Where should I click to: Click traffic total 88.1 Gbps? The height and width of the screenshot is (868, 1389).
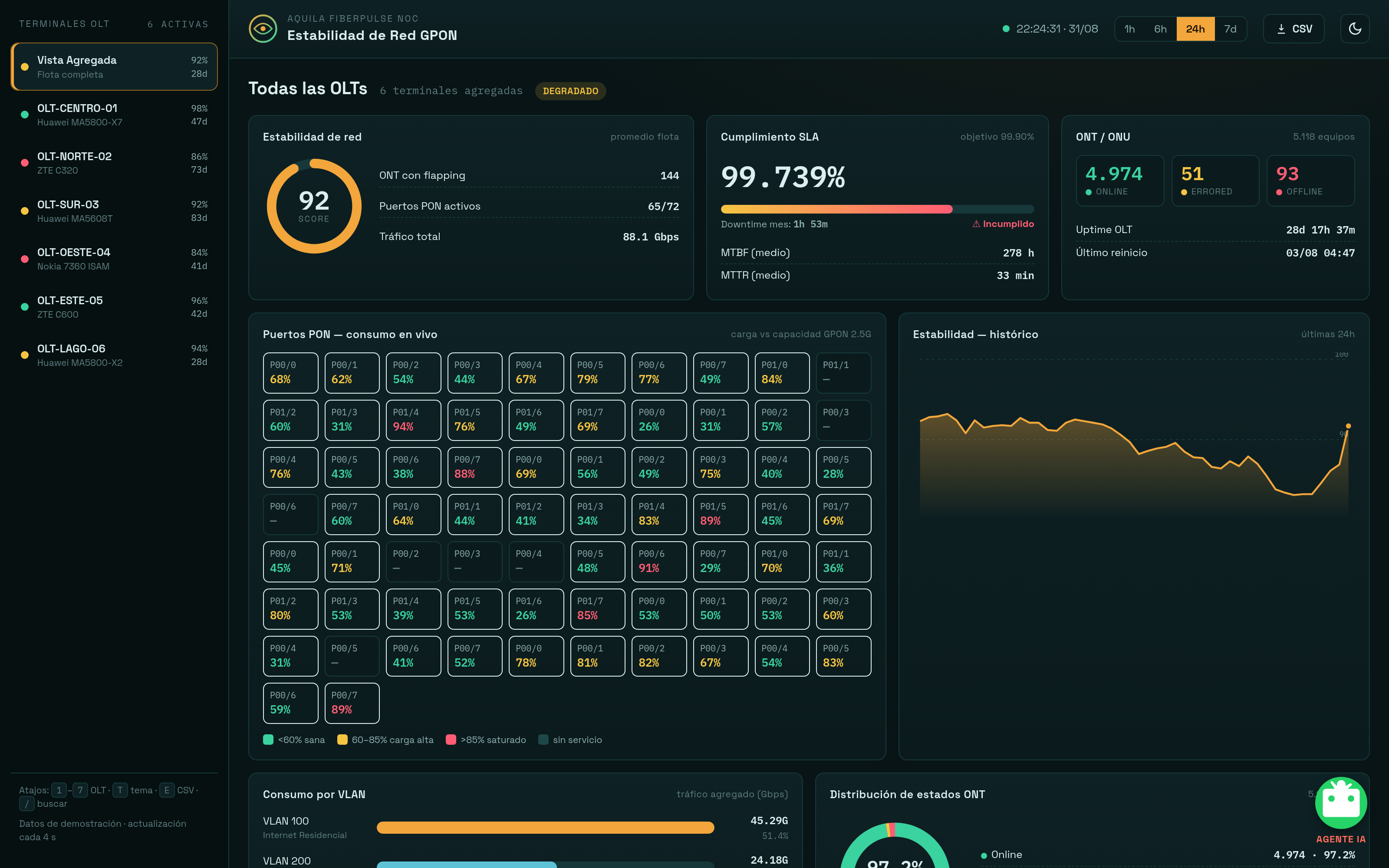coord(650,237)
